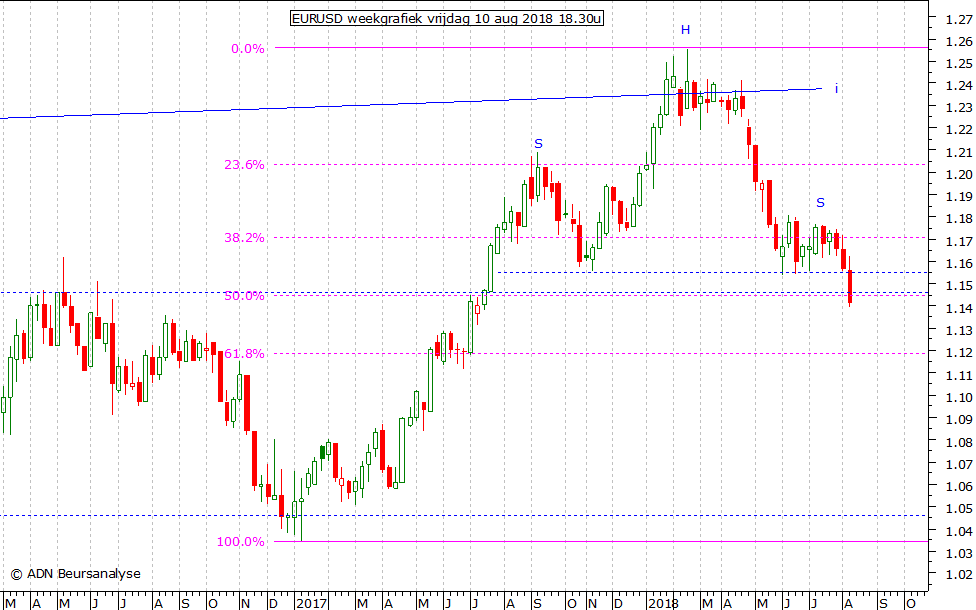
Task: Pick the '1.15' price axis label
Action: point(959,286)
